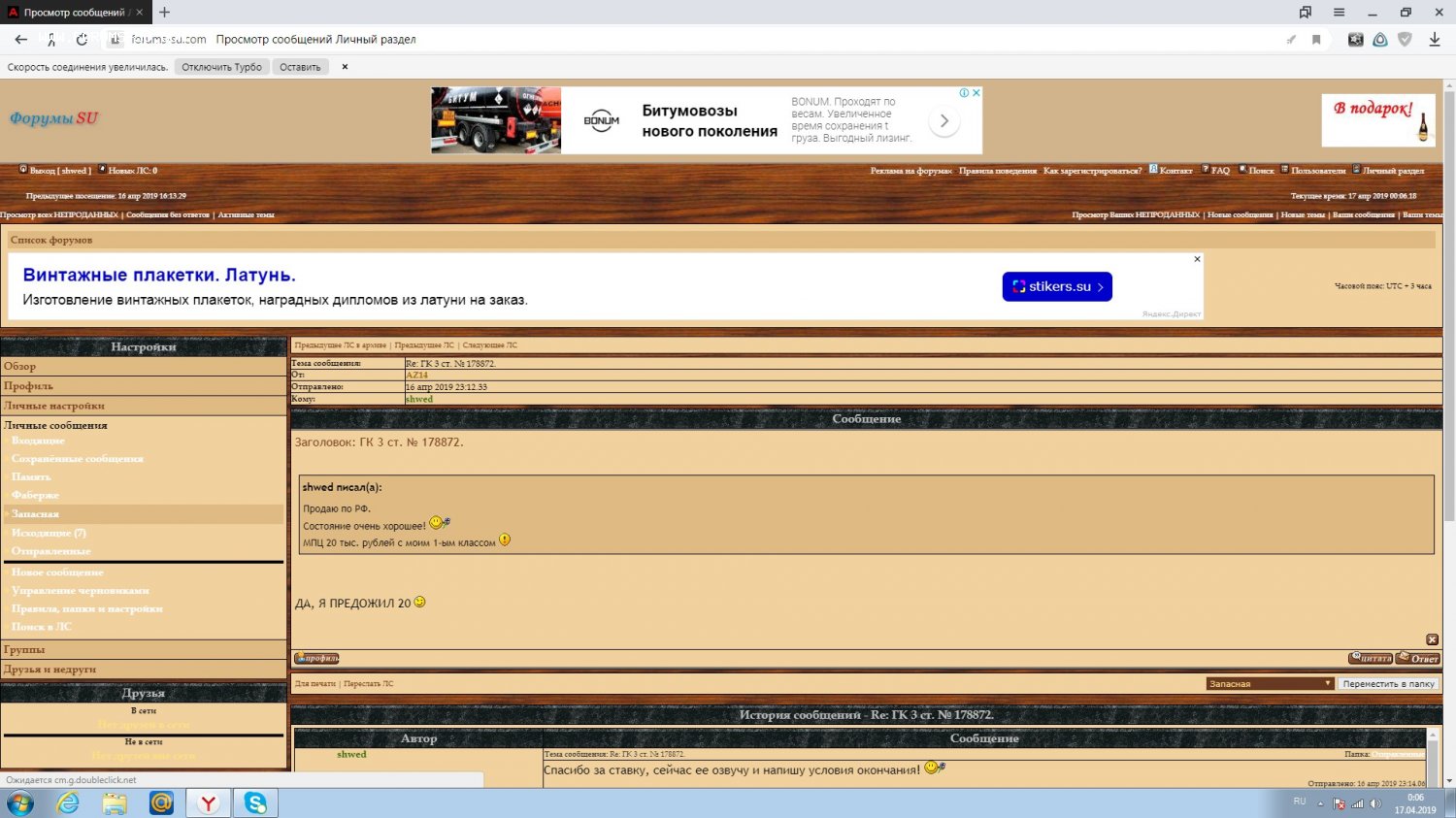Click the bookmark icon in address bar
1456x818 pixels.
tap(1316, 40)
